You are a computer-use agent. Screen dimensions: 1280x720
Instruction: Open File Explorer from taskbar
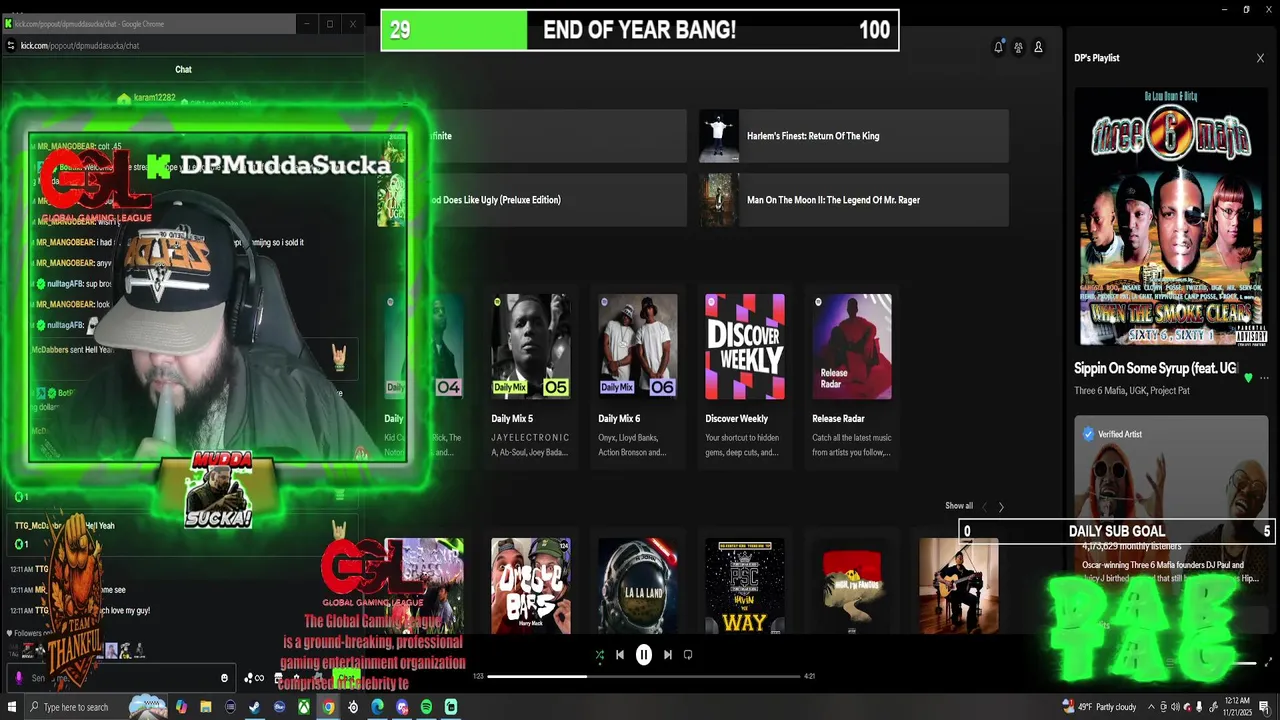(206, 707)
